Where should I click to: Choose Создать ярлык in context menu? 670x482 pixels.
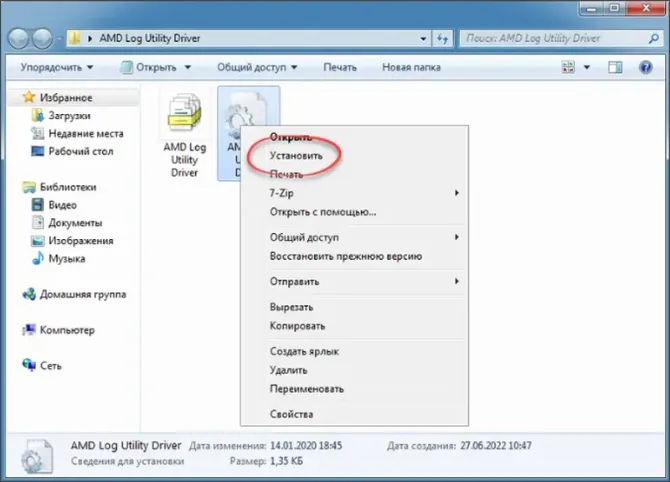coord(354,351)
